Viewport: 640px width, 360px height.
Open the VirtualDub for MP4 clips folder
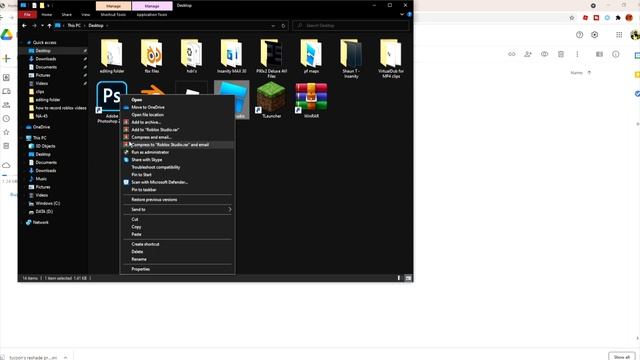click(x=391, y=58)
